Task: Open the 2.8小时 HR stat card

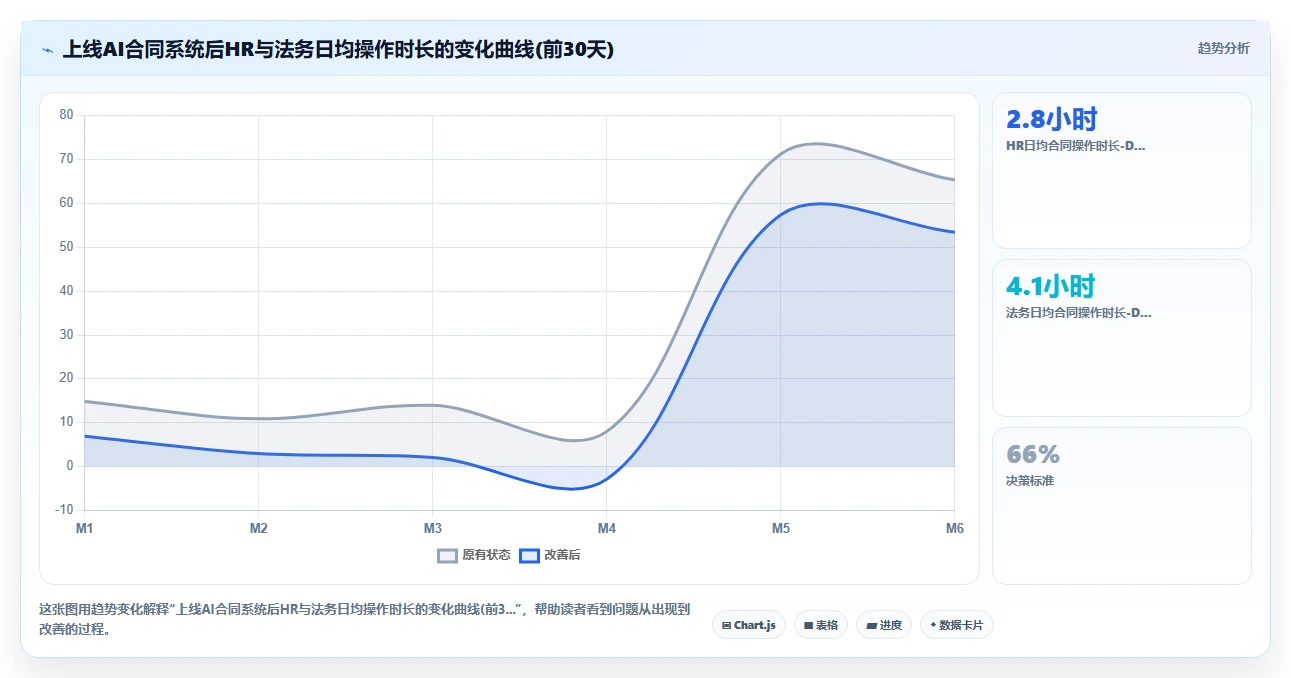Action: pyautogui.click(x=1121, y=170)
